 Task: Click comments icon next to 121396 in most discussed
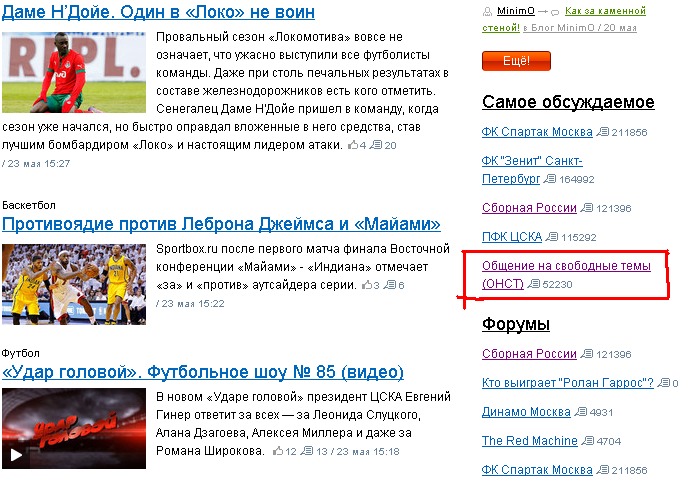(x=587, y=208)
